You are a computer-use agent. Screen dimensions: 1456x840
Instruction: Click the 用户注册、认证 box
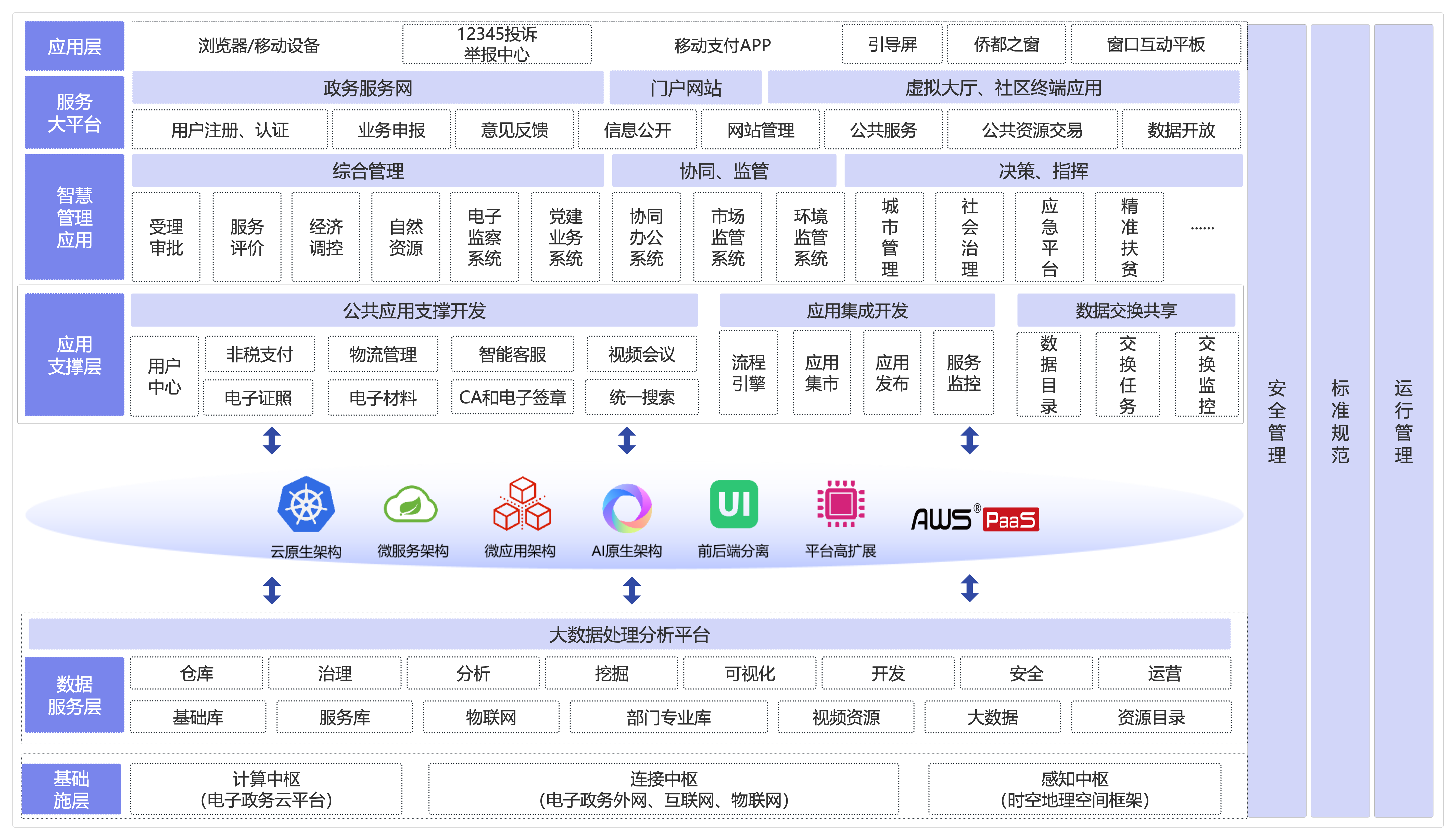point(230,130)
